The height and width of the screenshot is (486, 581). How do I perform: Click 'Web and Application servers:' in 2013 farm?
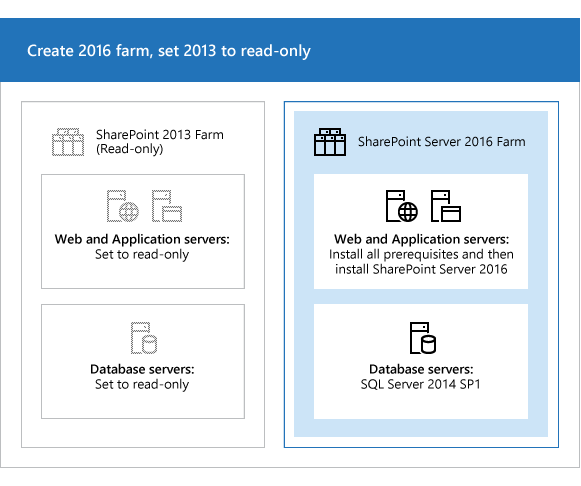[142, 239]
